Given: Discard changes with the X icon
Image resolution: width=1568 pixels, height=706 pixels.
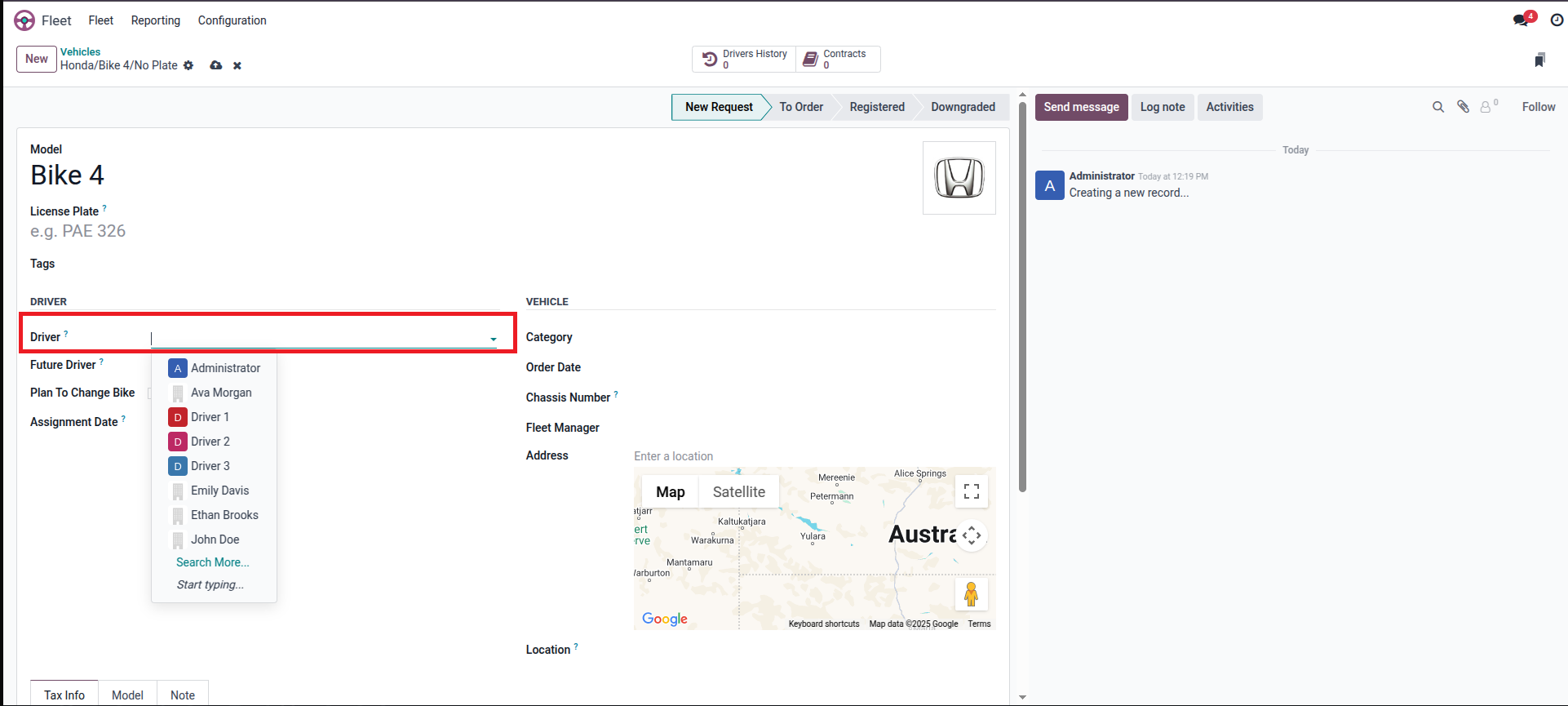Looking at the screenshot, I should tap(237, 65).
